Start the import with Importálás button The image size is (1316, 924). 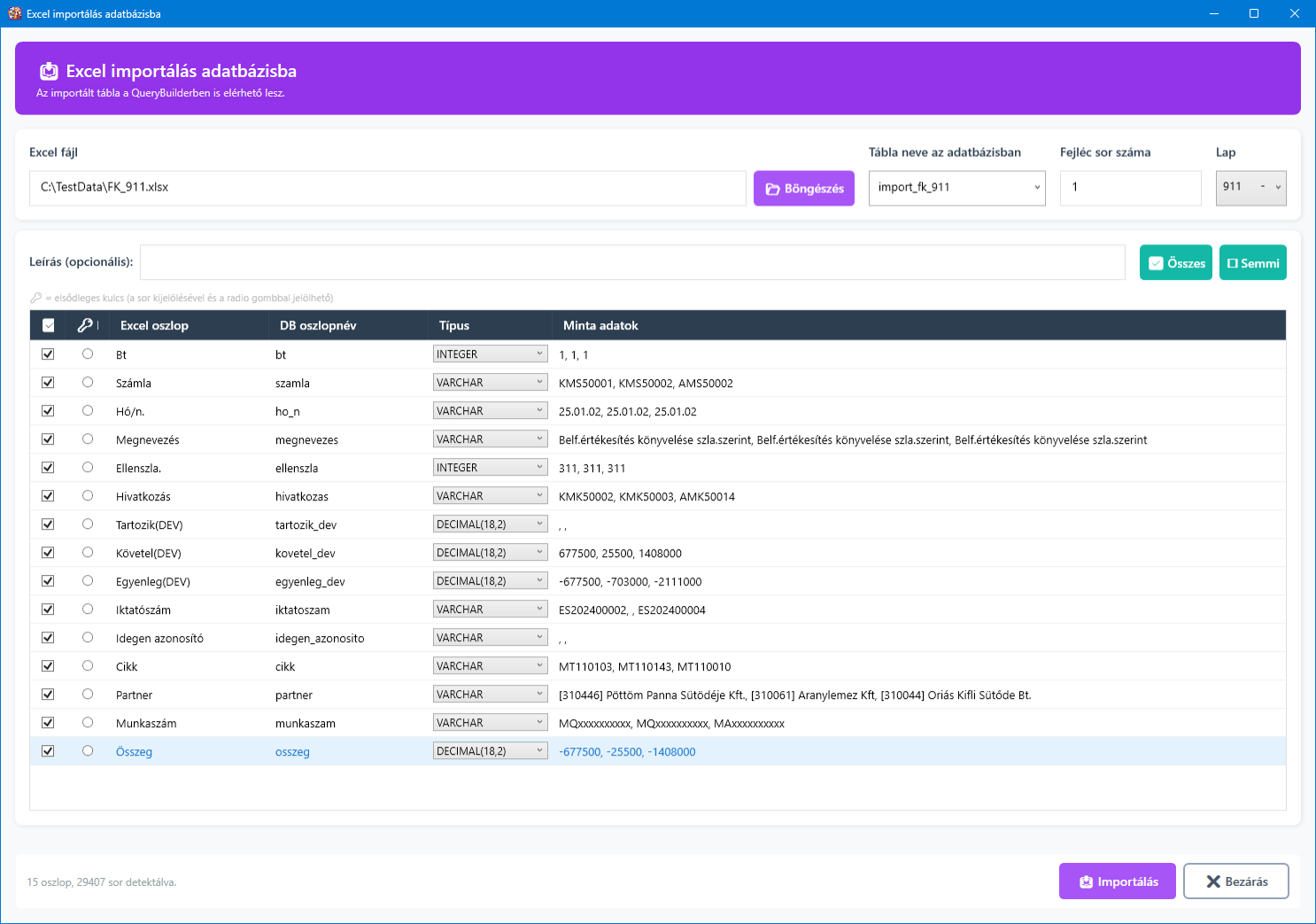click(1117, 881)
